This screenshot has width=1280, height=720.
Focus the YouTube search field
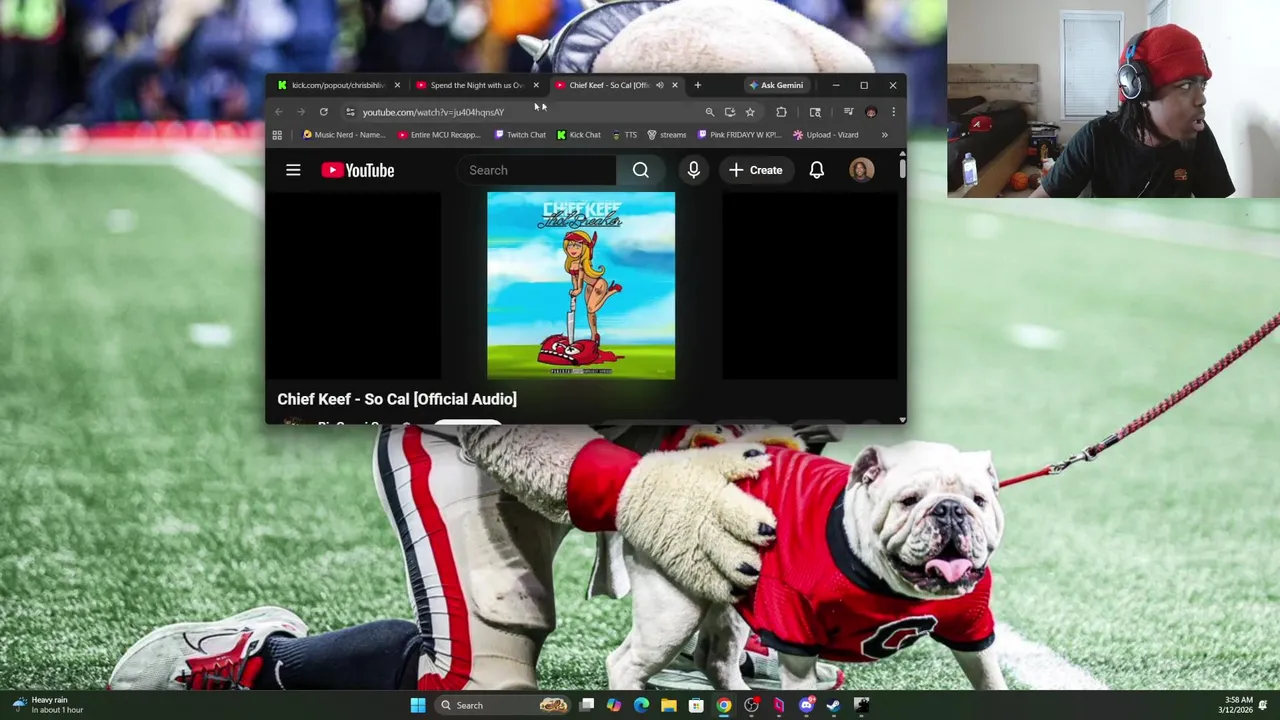coord(538,170)
